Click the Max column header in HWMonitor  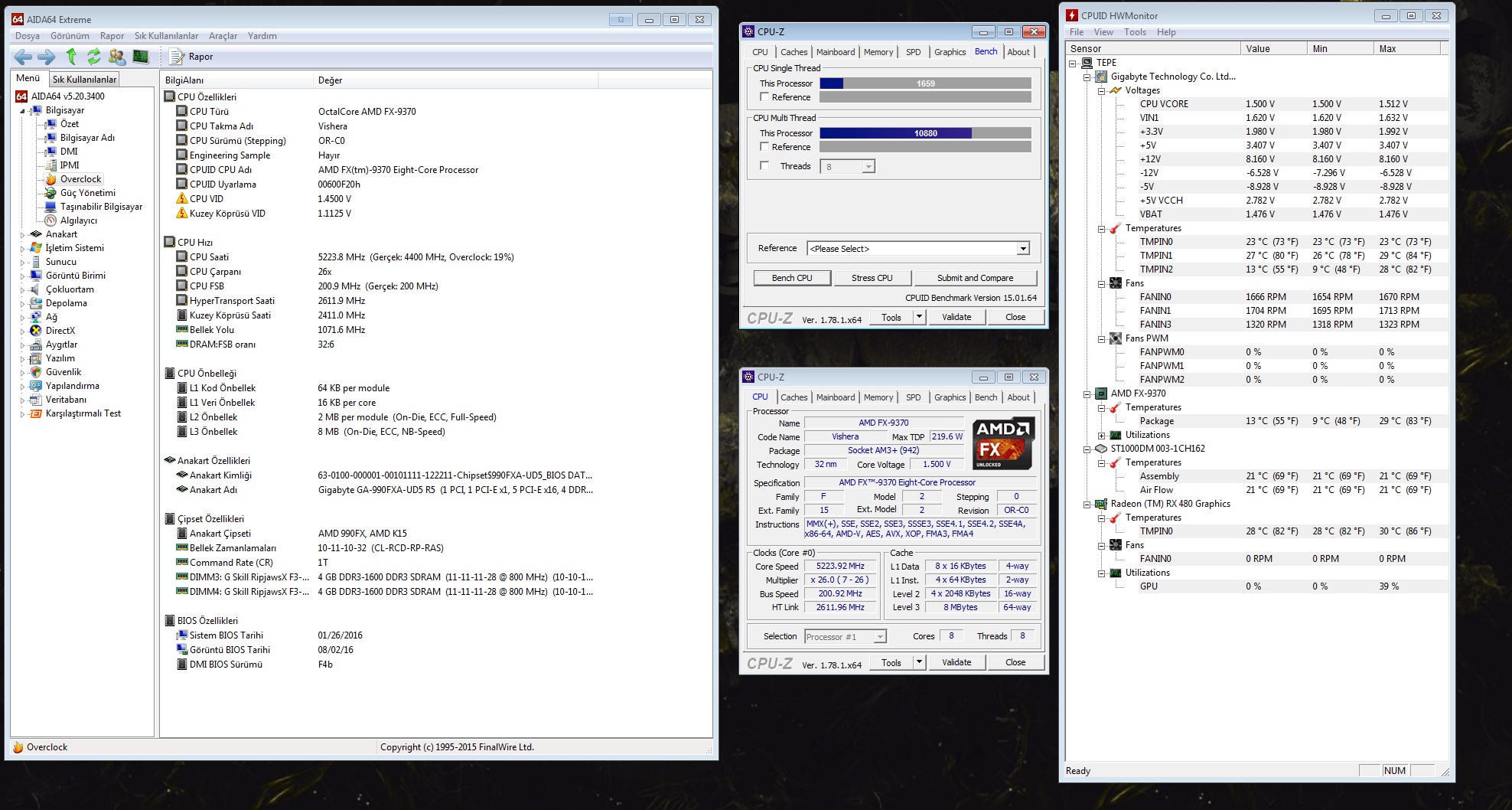(x=1387, y=49)
